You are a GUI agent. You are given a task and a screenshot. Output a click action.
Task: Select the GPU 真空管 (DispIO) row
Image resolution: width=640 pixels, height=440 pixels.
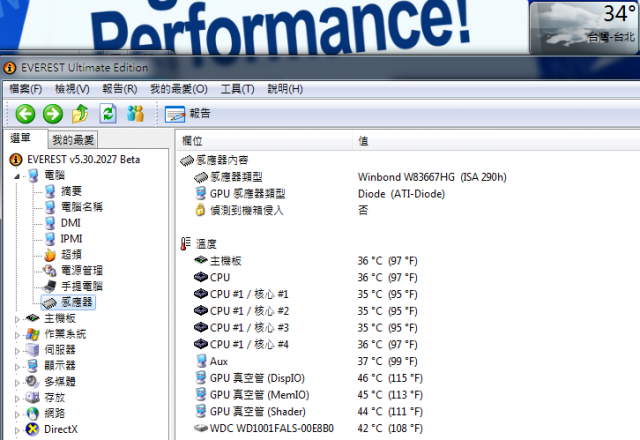click(309, 378)
